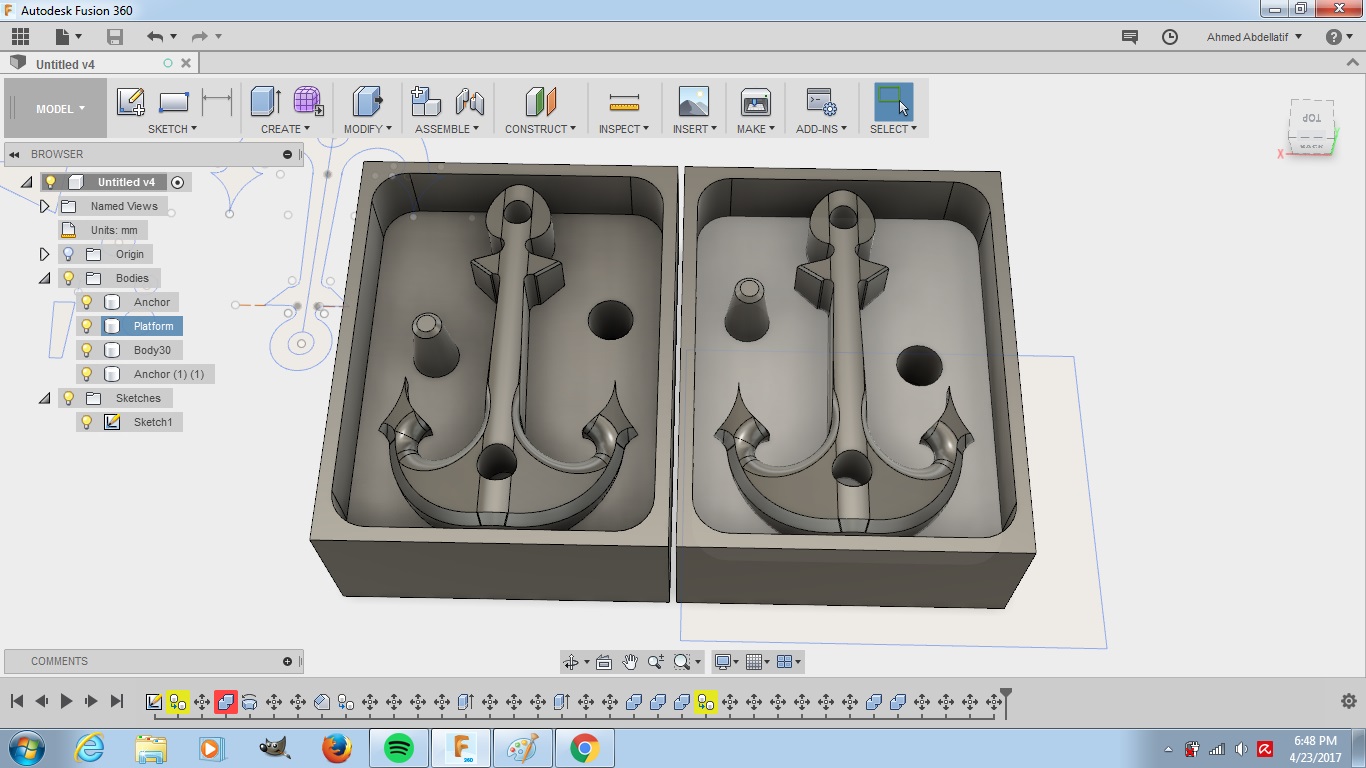
Task: Select the Press Pull tool
Action: pyautogui.click(x=367, y=101)
